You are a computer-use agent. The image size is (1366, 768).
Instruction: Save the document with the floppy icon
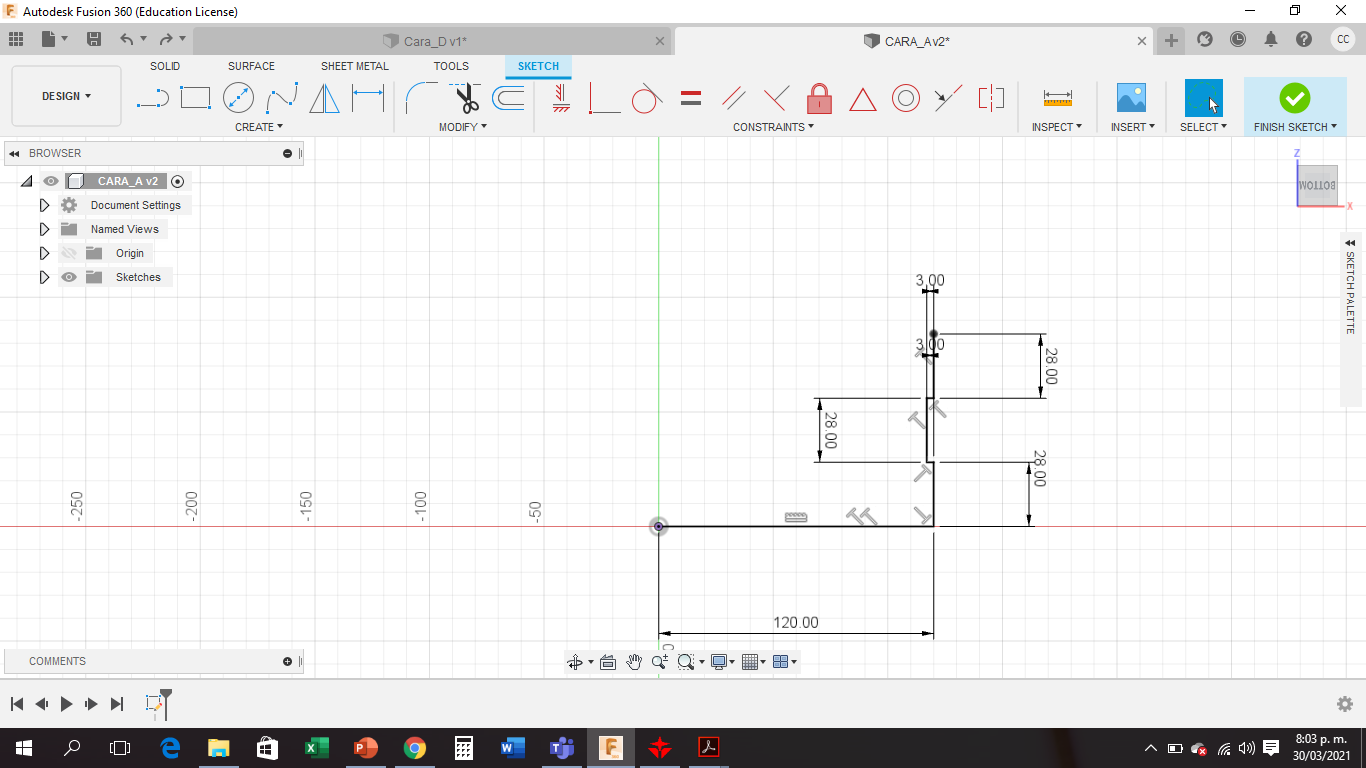(x=94, y=39)
